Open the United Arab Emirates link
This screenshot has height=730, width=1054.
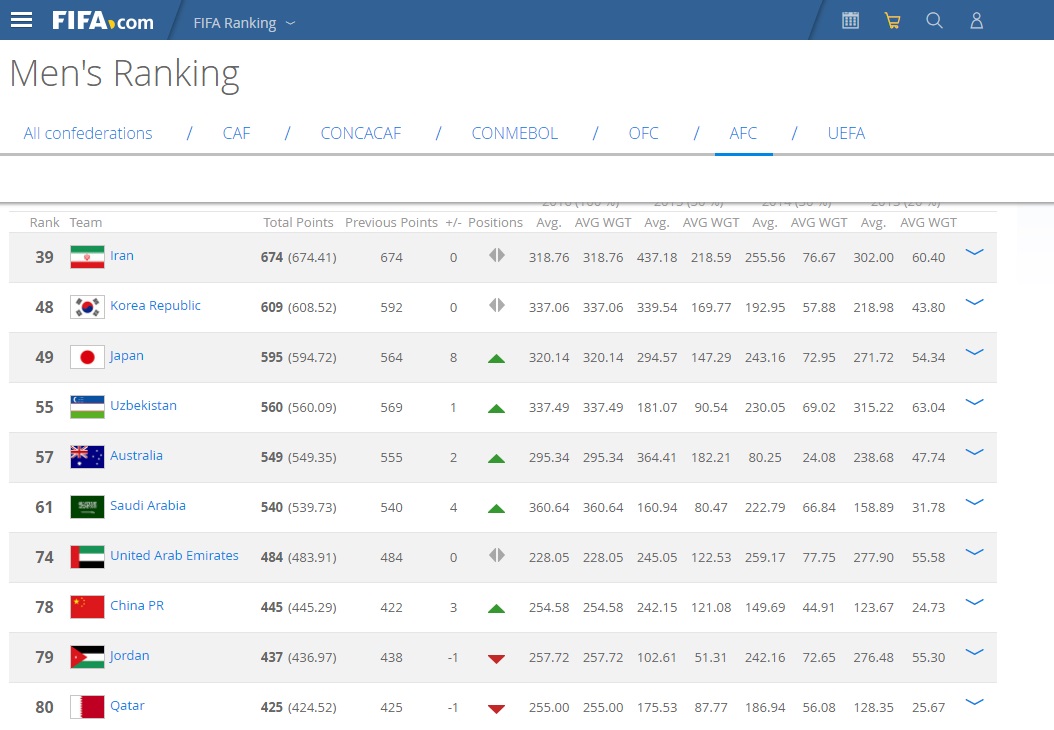point(174,556)
